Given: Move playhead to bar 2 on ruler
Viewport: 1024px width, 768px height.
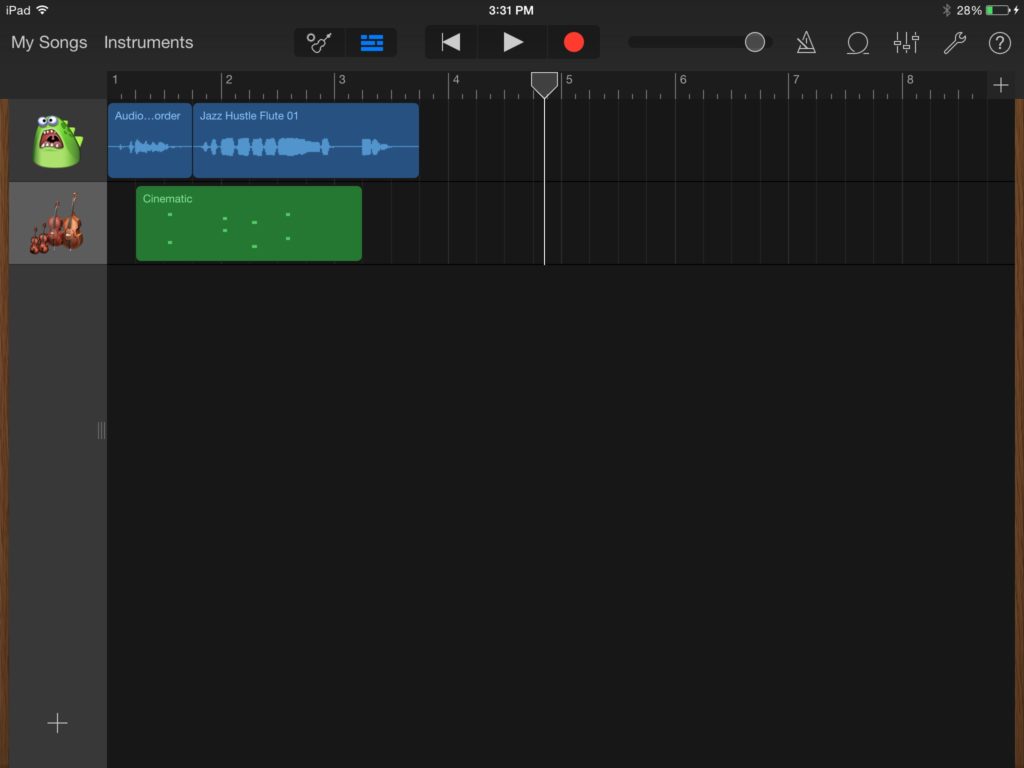Looking at the screenshot, I should (x=228, y=80).
